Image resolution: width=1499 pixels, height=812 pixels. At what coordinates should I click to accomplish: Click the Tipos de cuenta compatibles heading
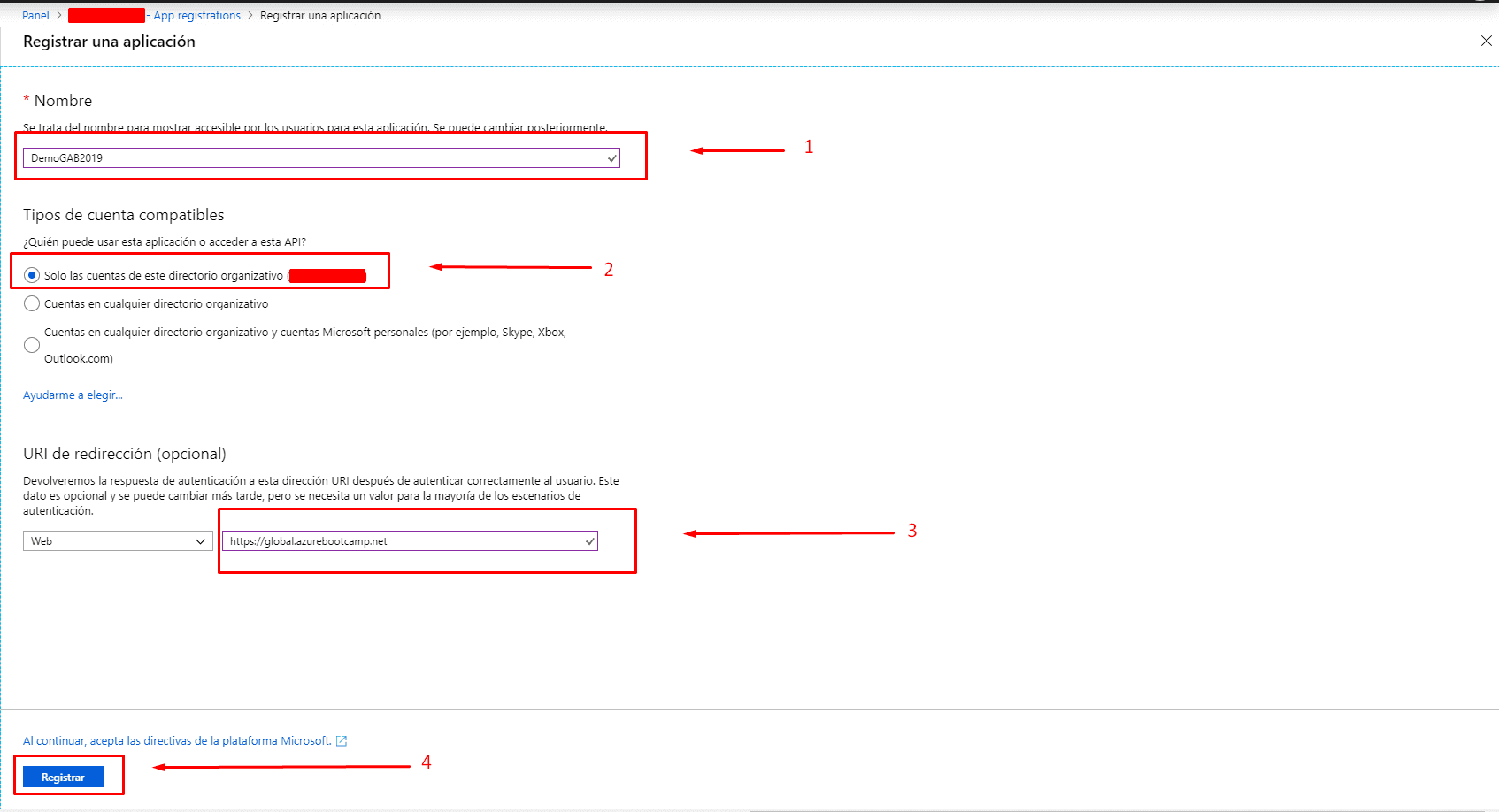coord(124,215)
